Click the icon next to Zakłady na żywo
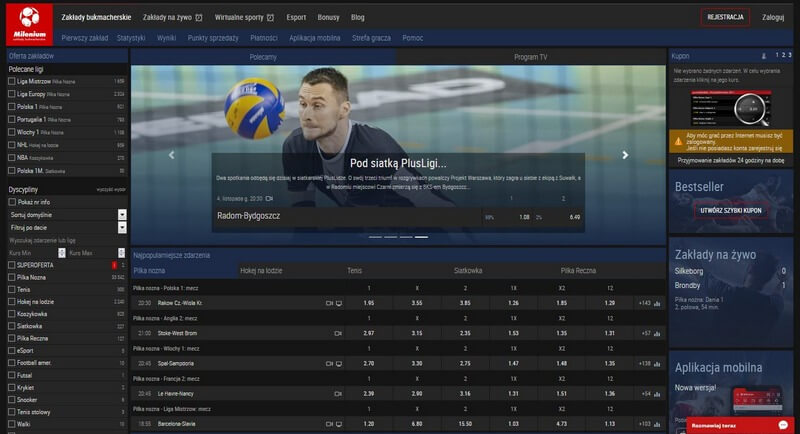This screenshot has height=434, width=800. (x=199, y=18)
